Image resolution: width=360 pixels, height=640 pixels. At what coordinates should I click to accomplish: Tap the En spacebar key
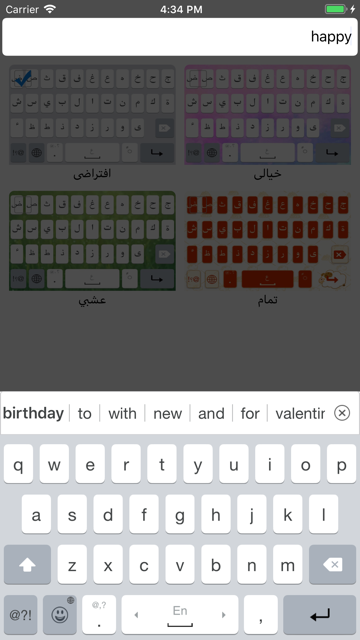tap(180, 614)
